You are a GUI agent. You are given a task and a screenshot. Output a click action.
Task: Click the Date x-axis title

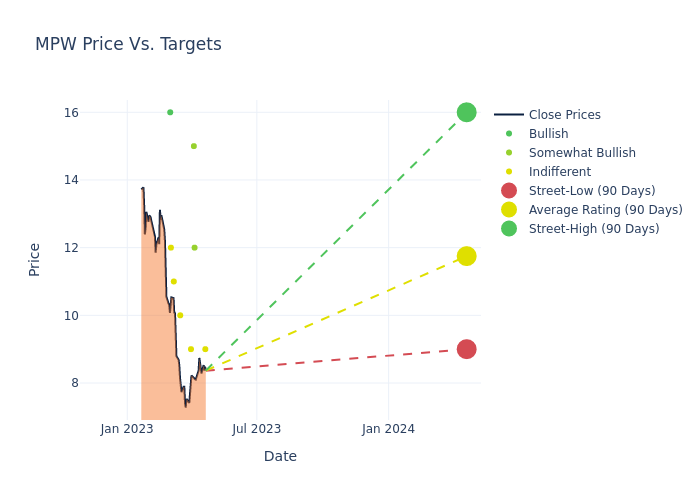pyautogui.click(x=280, y=456)
